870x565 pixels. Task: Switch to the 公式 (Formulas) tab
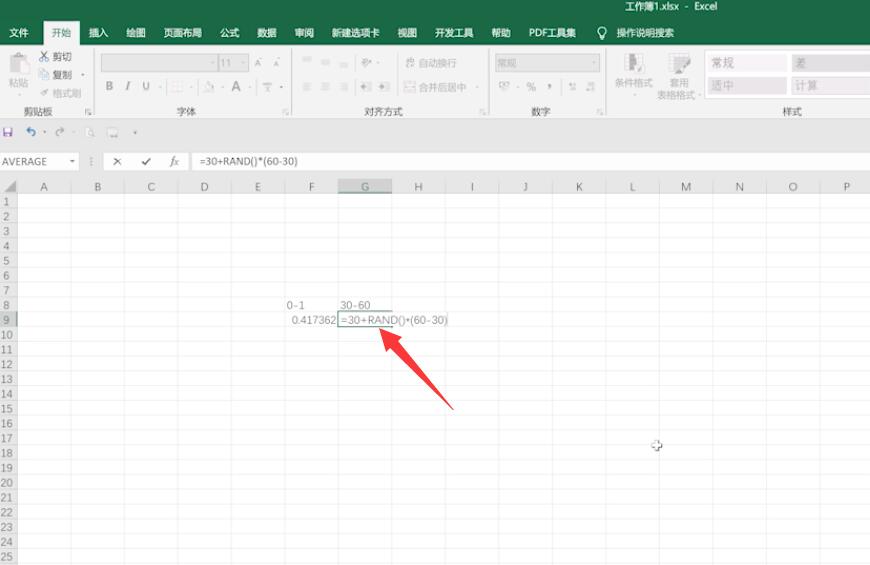(x=229, y=33)
